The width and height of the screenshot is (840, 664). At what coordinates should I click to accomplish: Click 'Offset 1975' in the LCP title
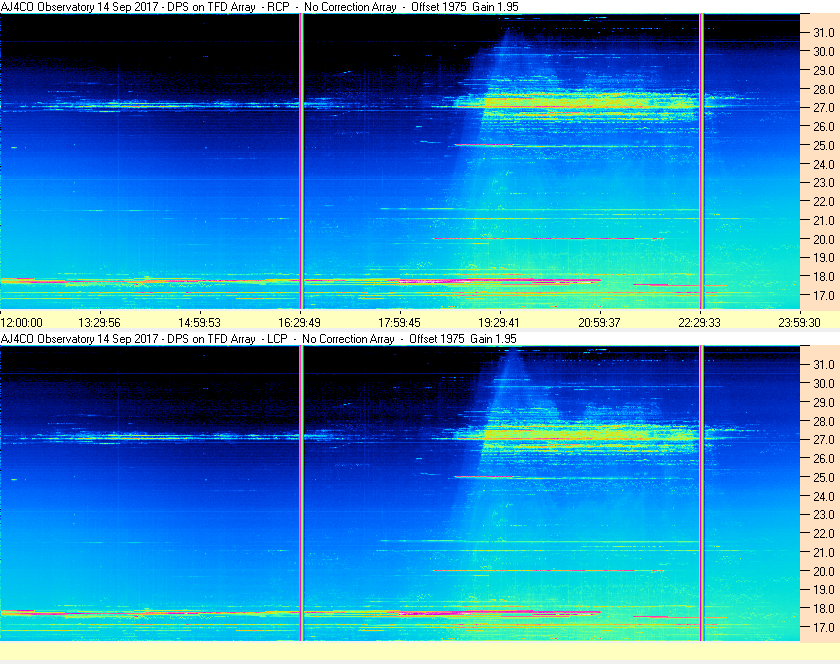point(437,339)
